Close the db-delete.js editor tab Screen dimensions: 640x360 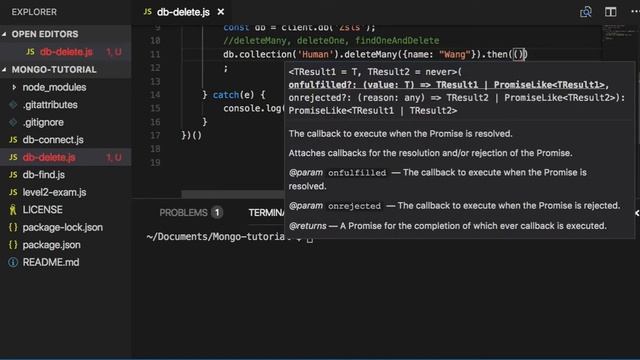221,12
